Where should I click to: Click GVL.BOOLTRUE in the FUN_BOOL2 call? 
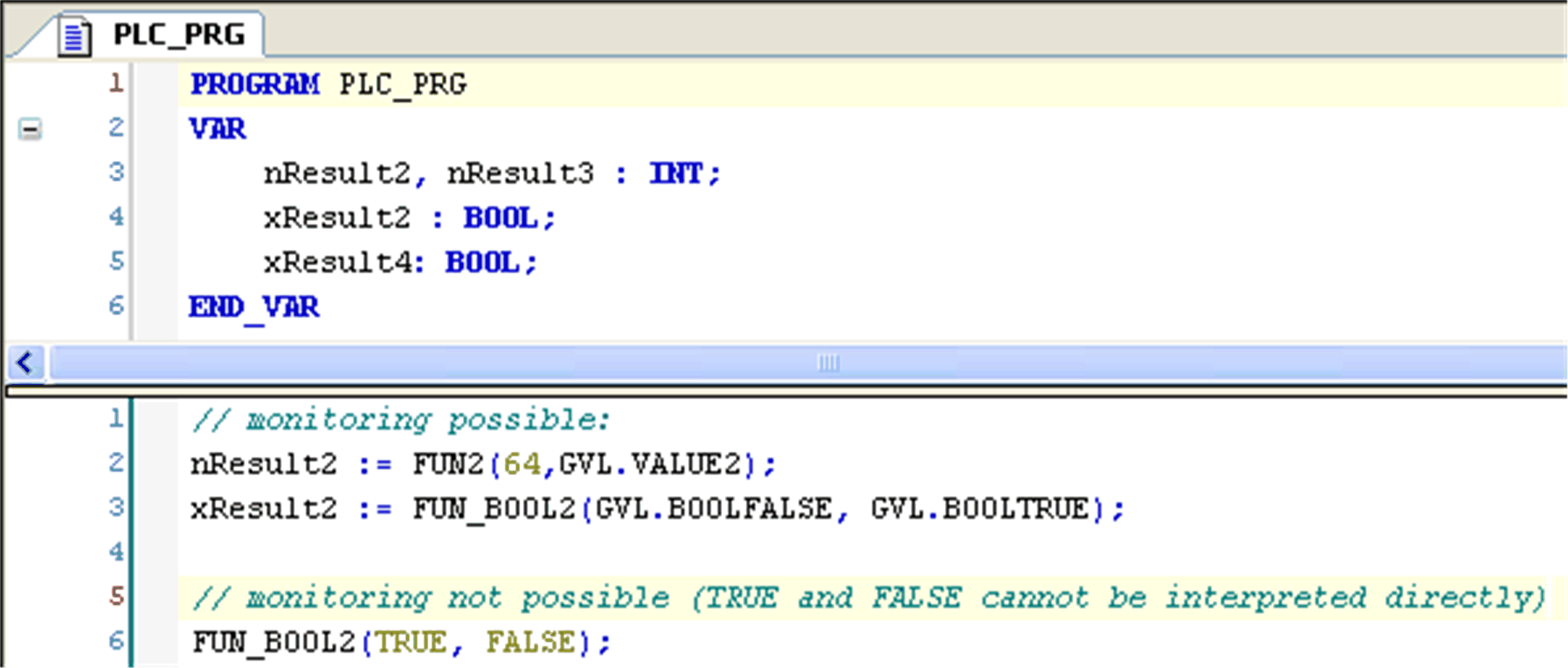[980, 509]
